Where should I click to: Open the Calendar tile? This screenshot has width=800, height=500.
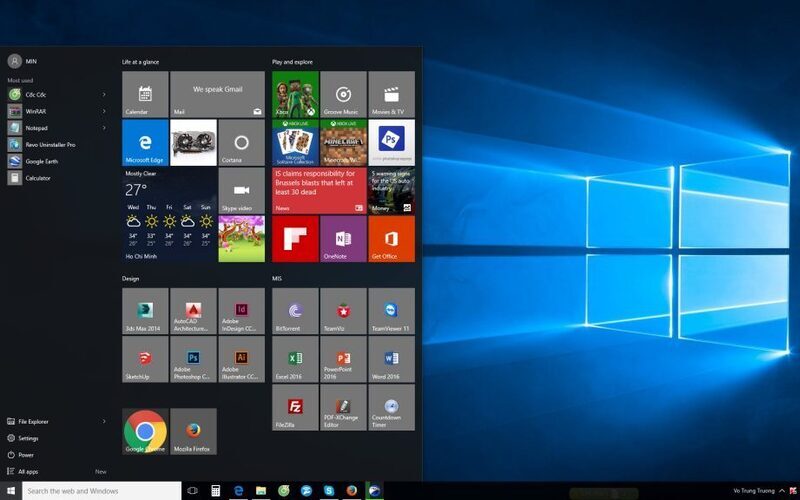[x=145, y=94]
